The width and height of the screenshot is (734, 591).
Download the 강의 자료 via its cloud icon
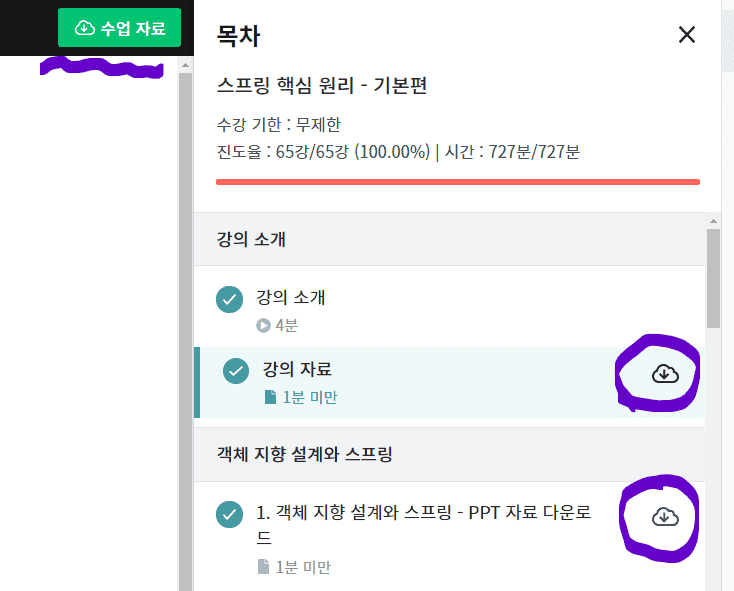[x=665, y=373]
